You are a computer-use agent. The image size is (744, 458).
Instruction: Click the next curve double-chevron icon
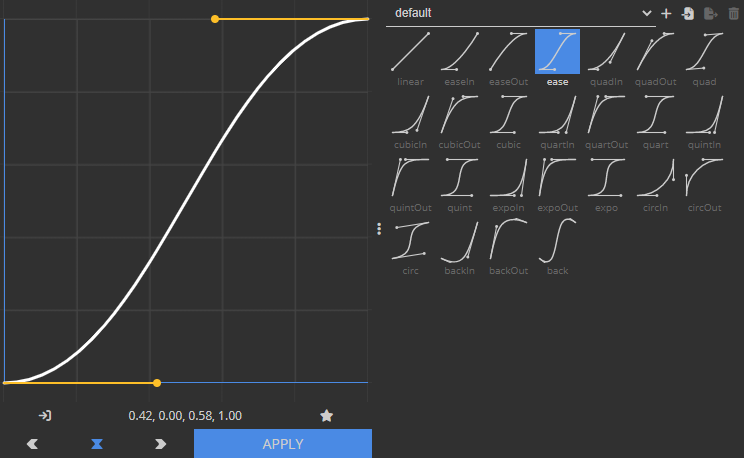[x=160, y=444]
